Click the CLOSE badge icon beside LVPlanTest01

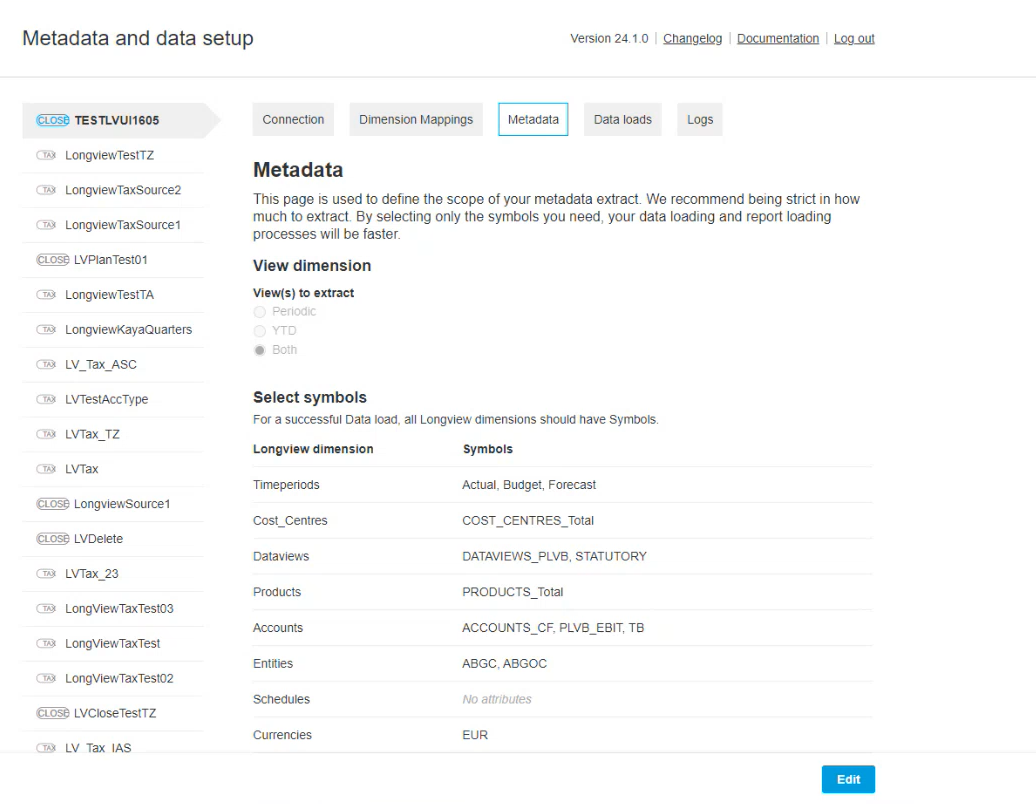52,260
